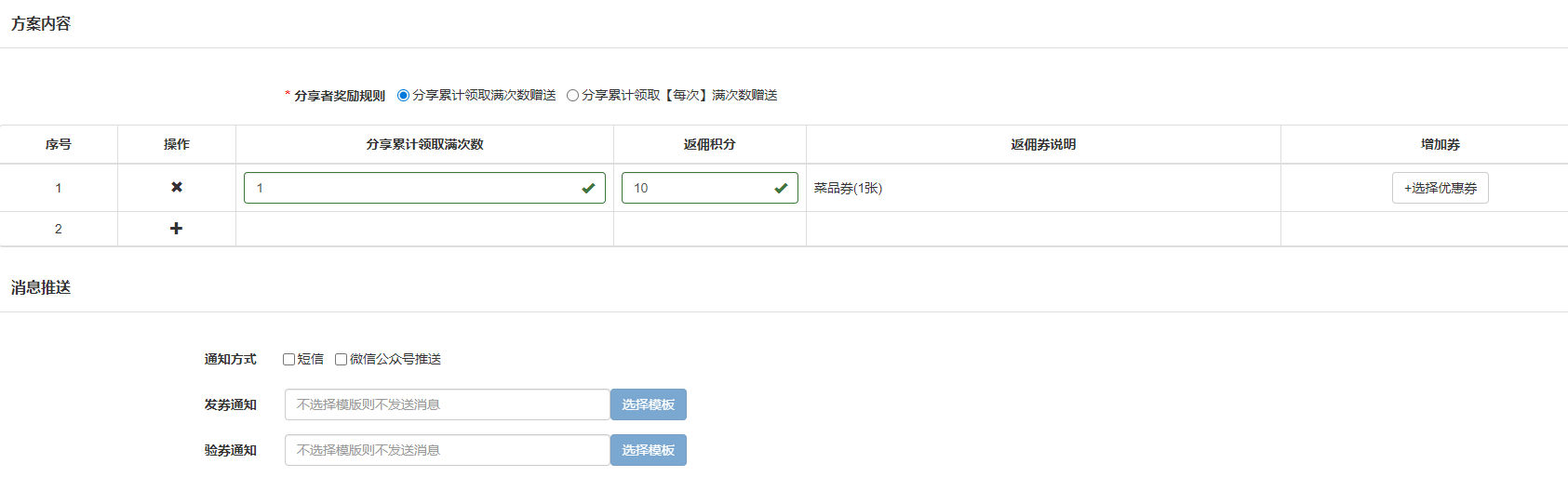The image size is (1568, 490).
Task: Click the 菜品券(1张) coupon description
Action: [x=848, y=188]
